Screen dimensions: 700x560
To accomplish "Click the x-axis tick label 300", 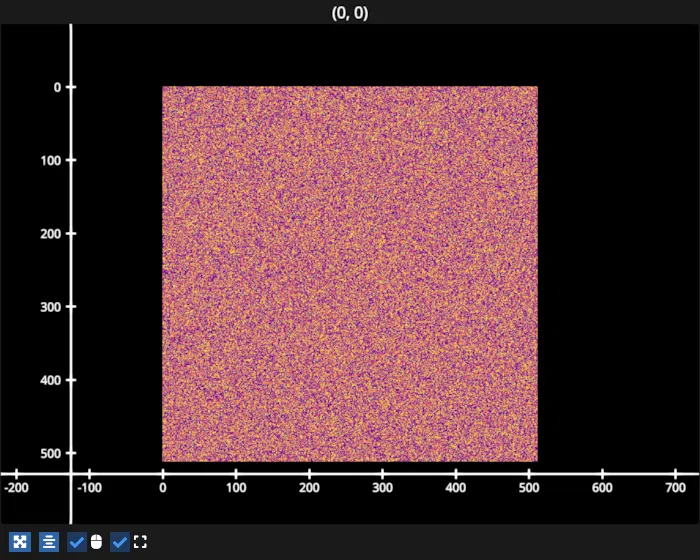I will (x=383, y=487).
